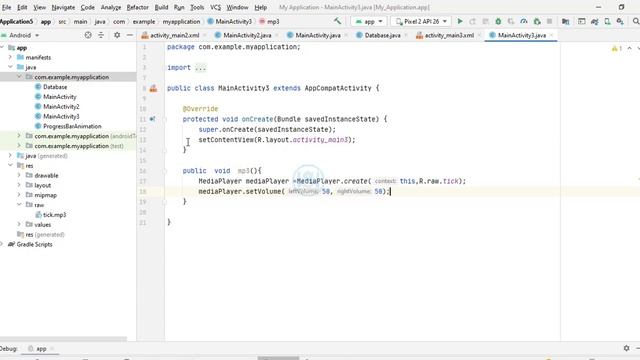Click the select opened file target icon
Screen dimensions: 640x360
coord(88,35)
